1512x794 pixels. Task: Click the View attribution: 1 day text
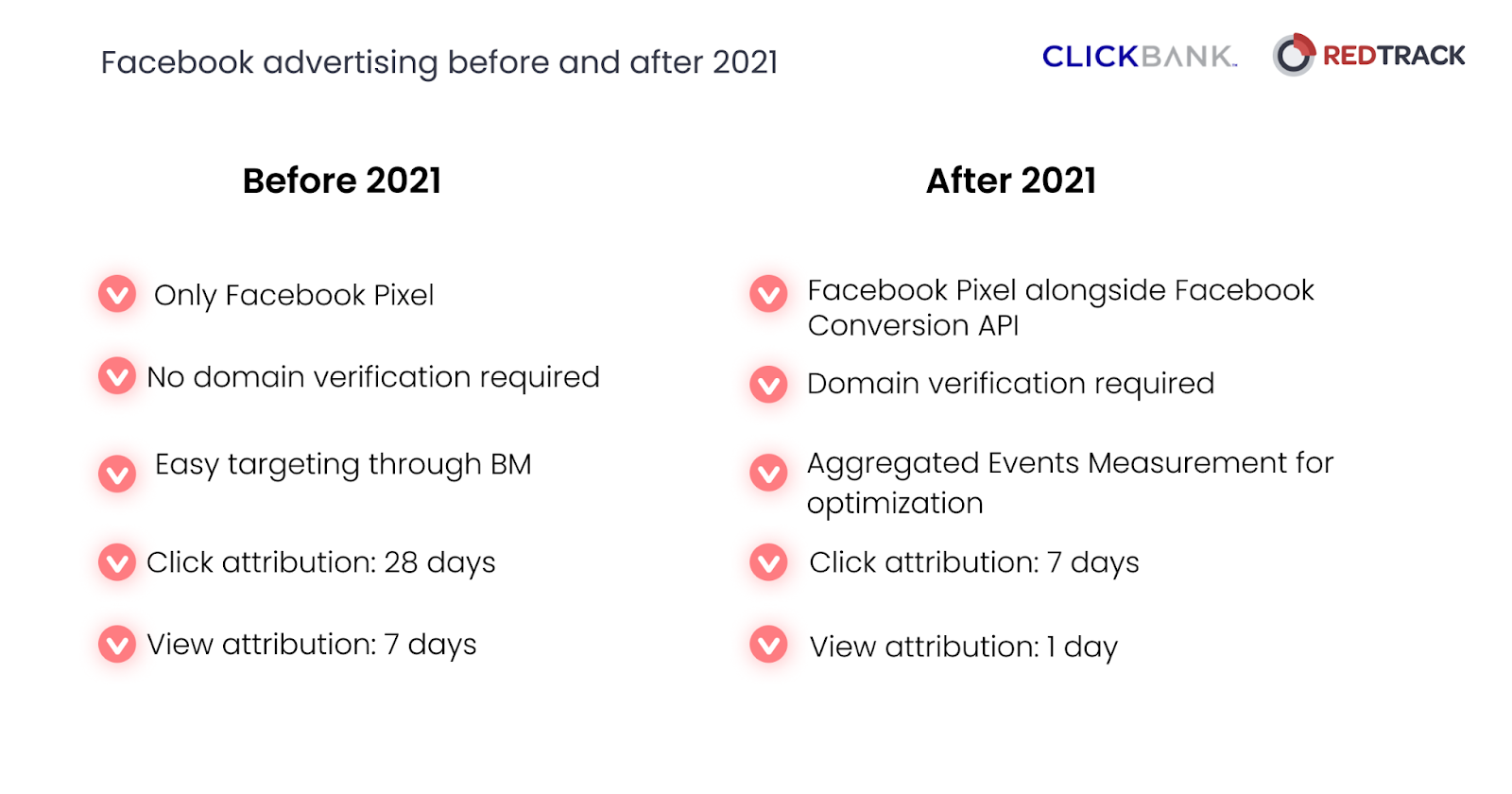pos(964,647)
